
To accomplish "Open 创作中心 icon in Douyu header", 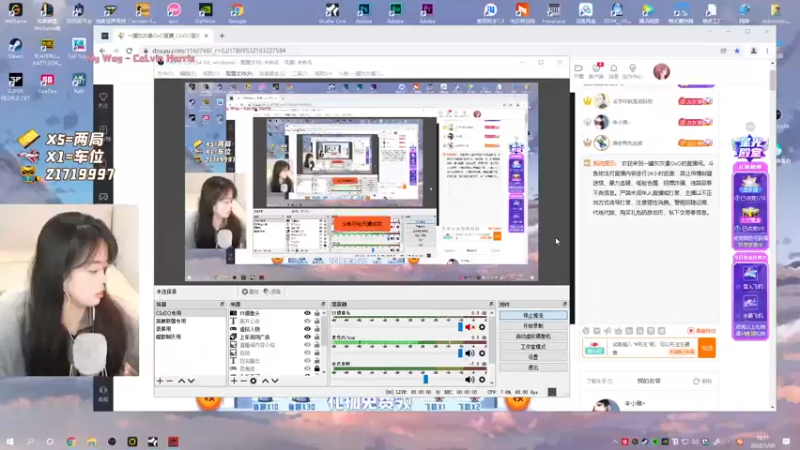I will pos(633,71).
